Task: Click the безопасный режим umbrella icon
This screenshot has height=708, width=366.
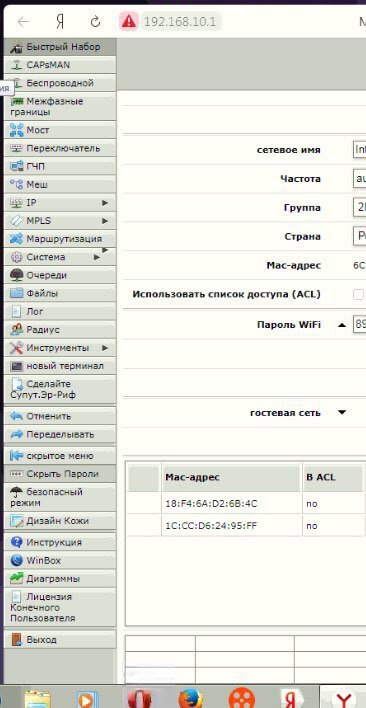Action: pyautogui.click(x=16, y=492)
